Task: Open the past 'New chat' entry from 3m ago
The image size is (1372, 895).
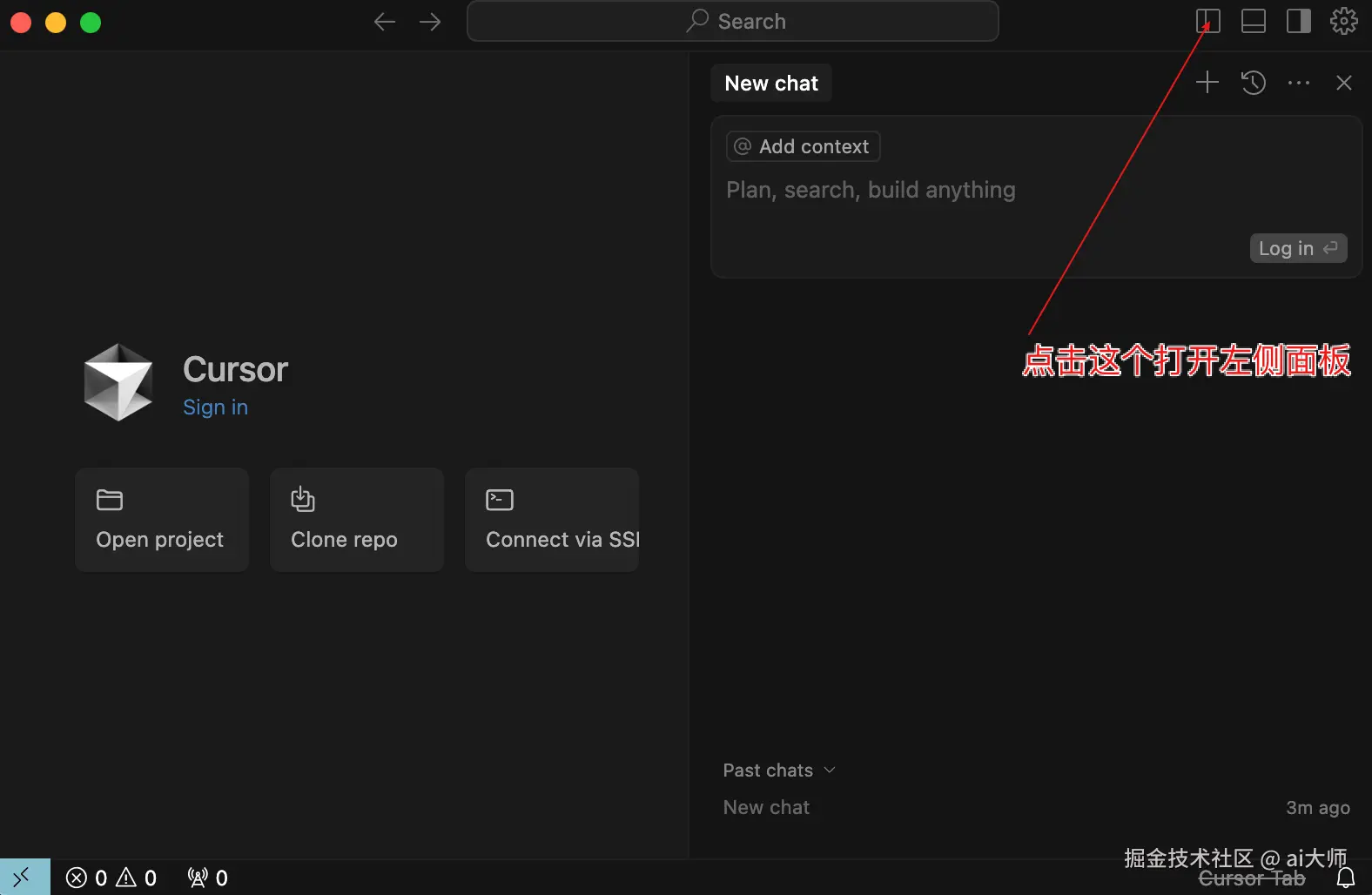Action: click(x=1036, y=808)
